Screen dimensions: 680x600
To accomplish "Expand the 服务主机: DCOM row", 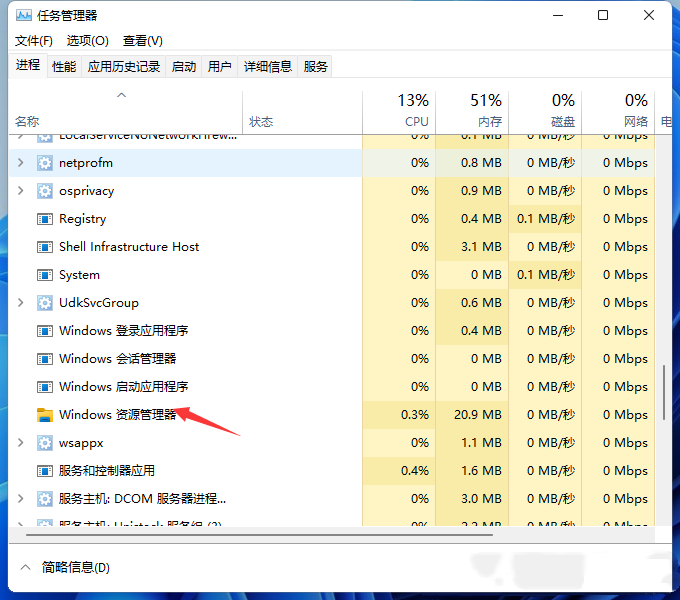I will point(20,499).
